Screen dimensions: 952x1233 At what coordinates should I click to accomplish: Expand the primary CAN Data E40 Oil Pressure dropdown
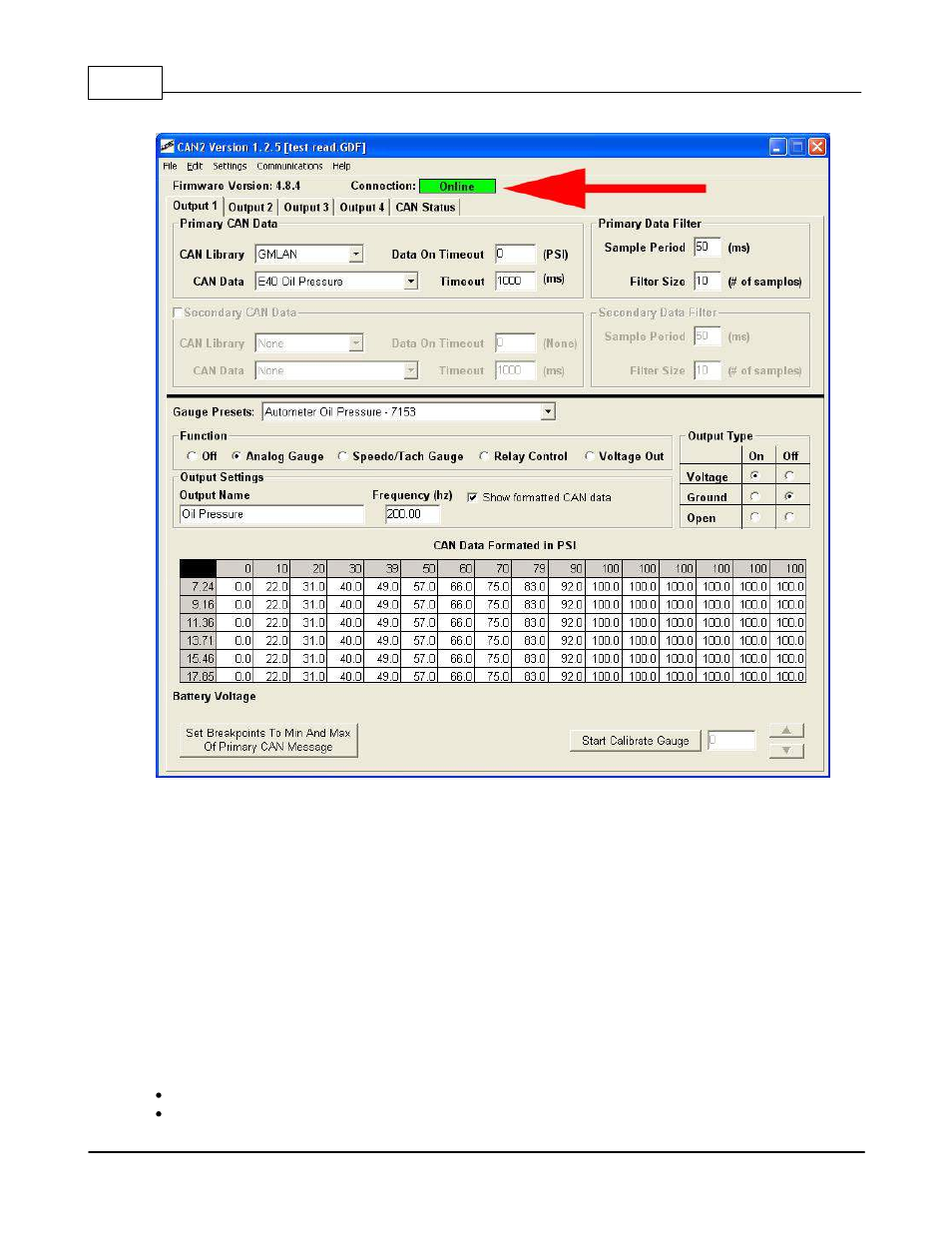click(410, 282)
